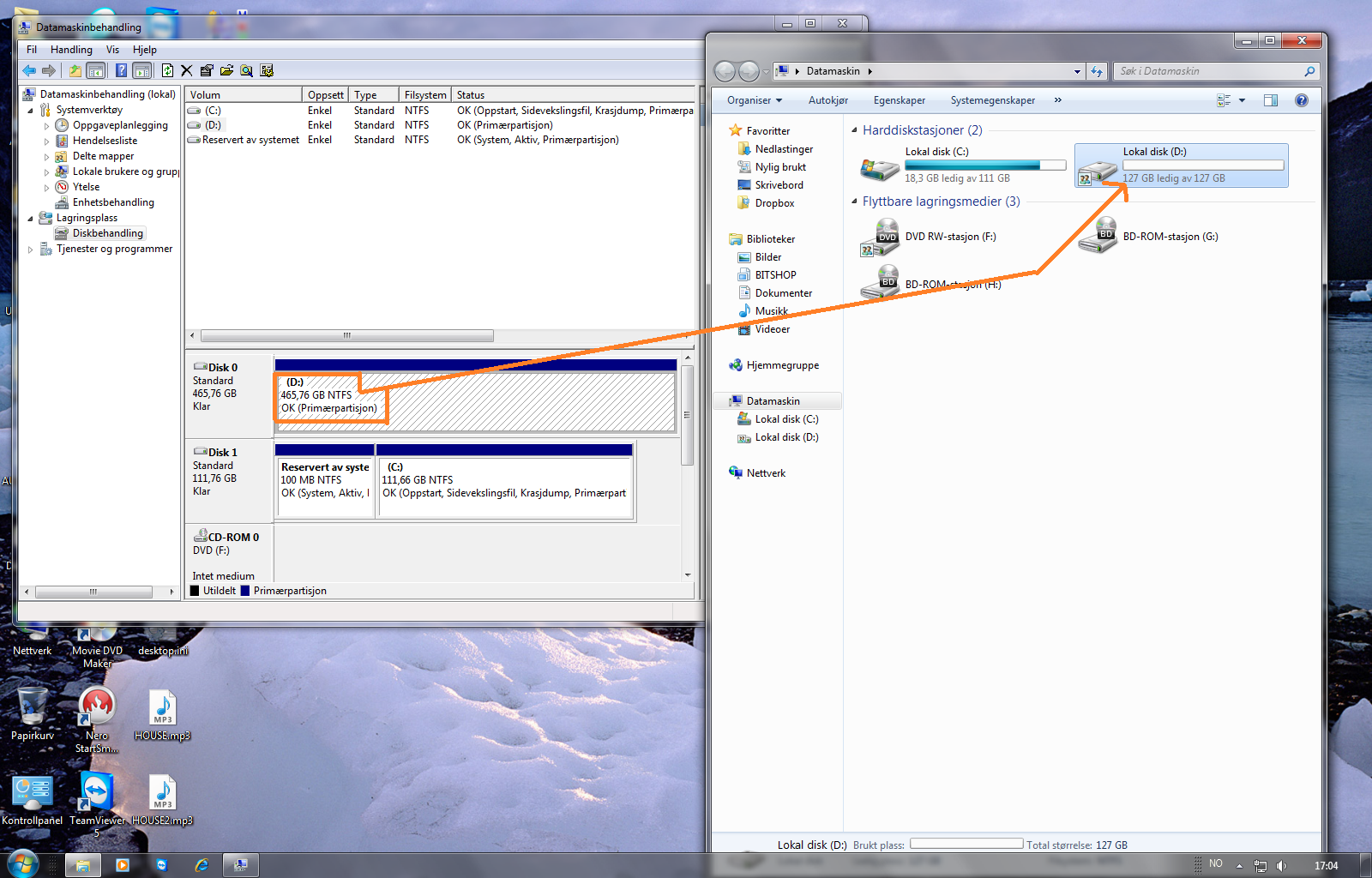Screen dimensions: 1372x878
Task: Click the Søk i Datamaskin search field
Action: coord(1216,71)
